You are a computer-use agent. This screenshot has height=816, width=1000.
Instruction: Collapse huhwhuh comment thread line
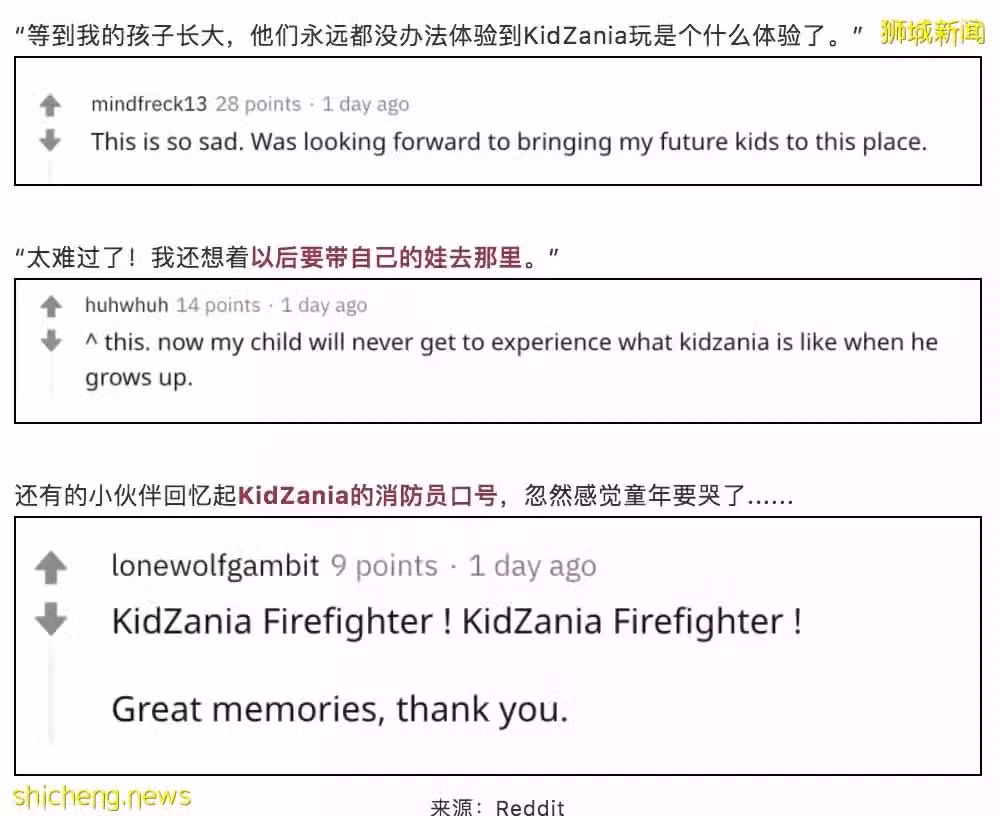tap(51, 377)
